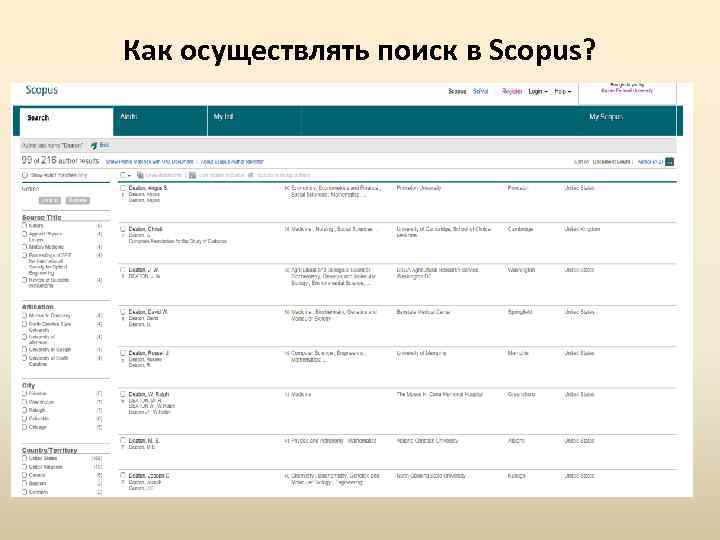Open the Scopus logo home link
Screen dimensions: 720x540
[x=41, y=90]
